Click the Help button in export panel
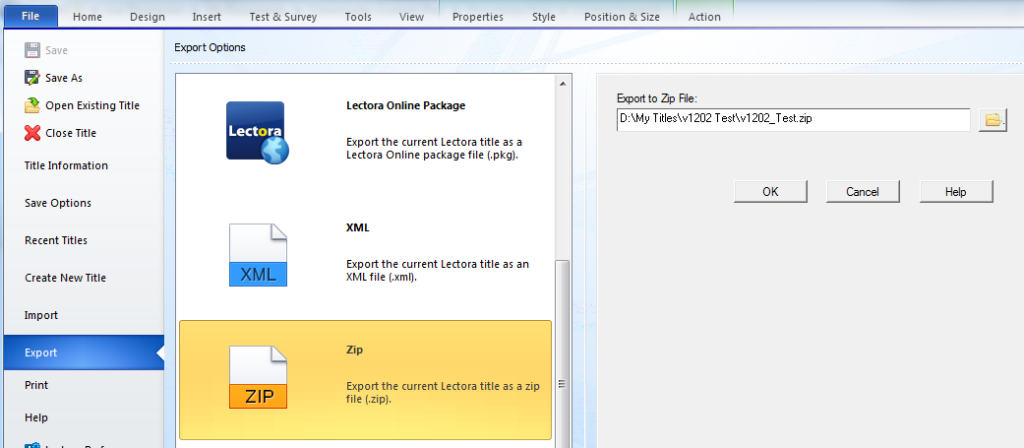The width and height of the screenshot is (1024, 448). point(956,191)
